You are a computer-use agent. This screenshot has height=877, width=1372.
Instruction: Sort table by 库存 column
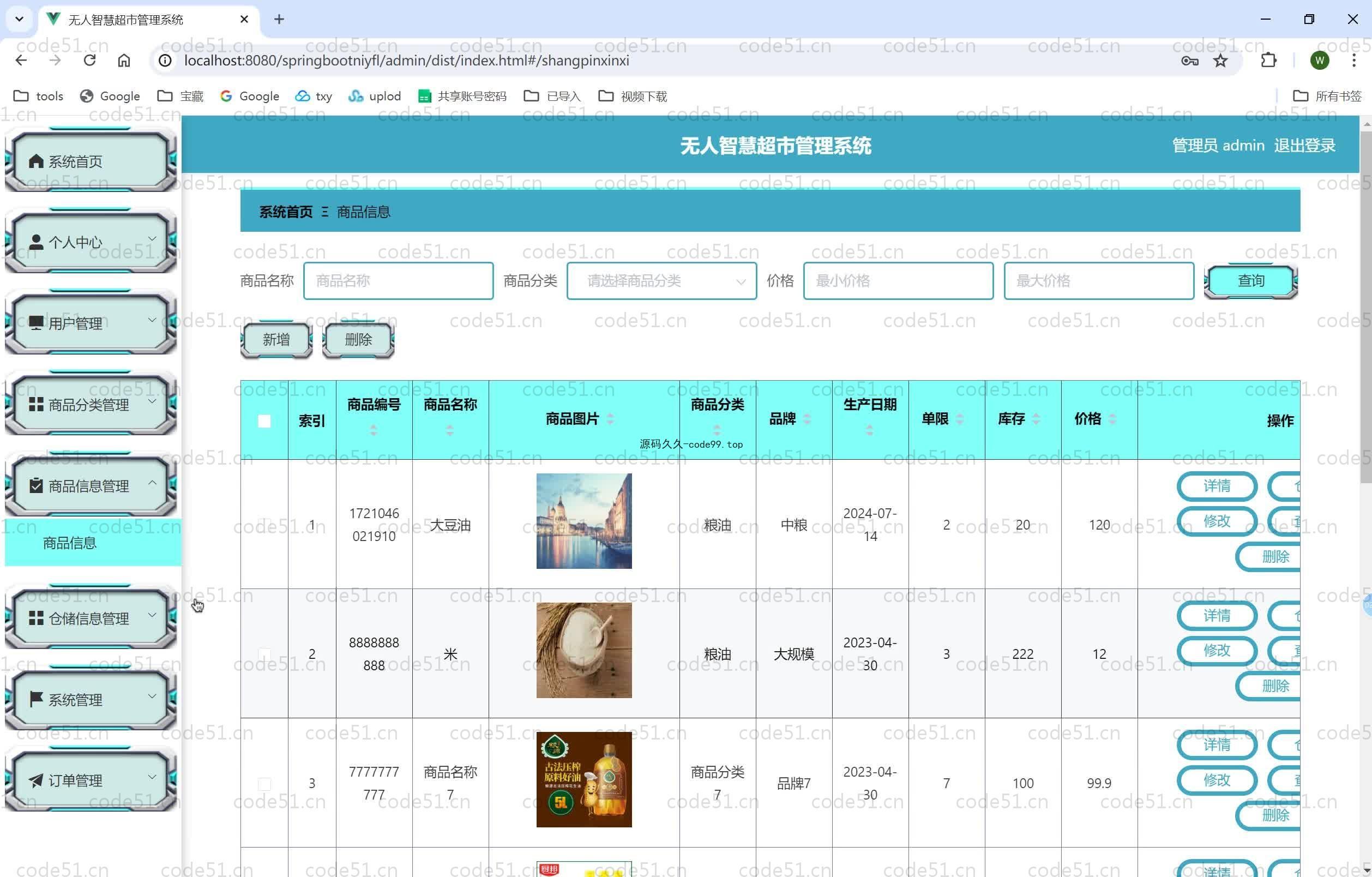pos(1036,419)
